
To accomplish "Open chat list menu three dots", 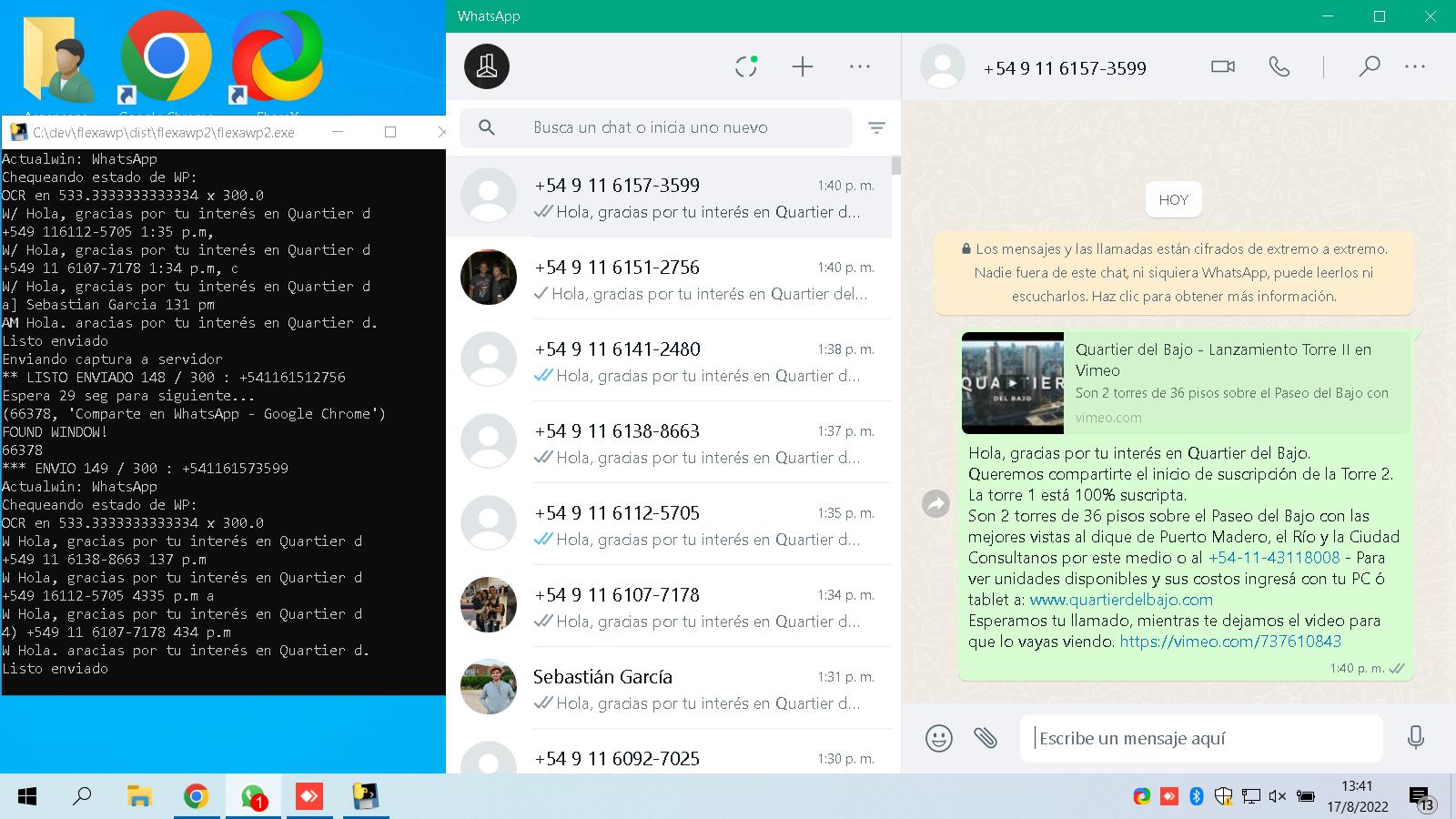I will 860,66.
